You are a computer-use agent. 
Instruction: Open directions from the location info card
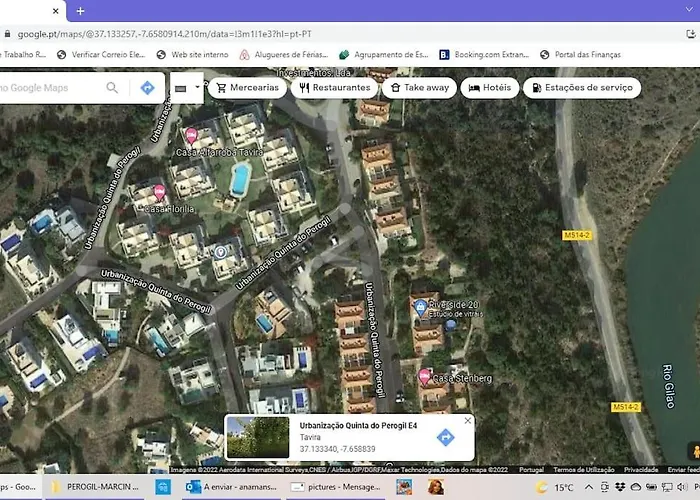(445, 437)
